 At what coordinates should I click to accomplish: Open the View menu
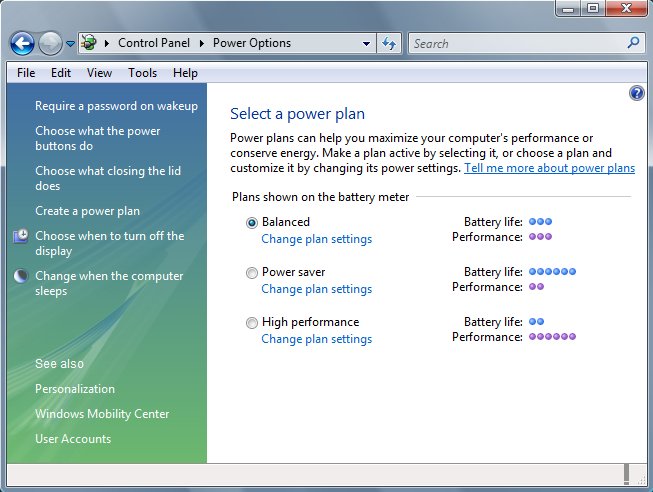click(x=99, y=73)
